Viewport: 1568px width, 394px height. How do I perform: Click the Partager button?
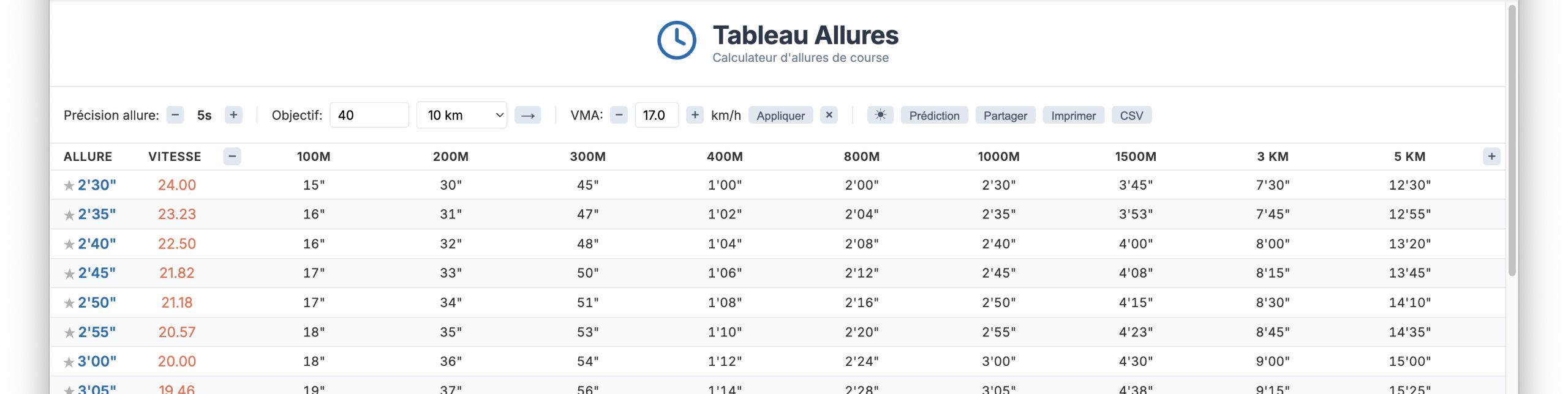pos(1005,115)
